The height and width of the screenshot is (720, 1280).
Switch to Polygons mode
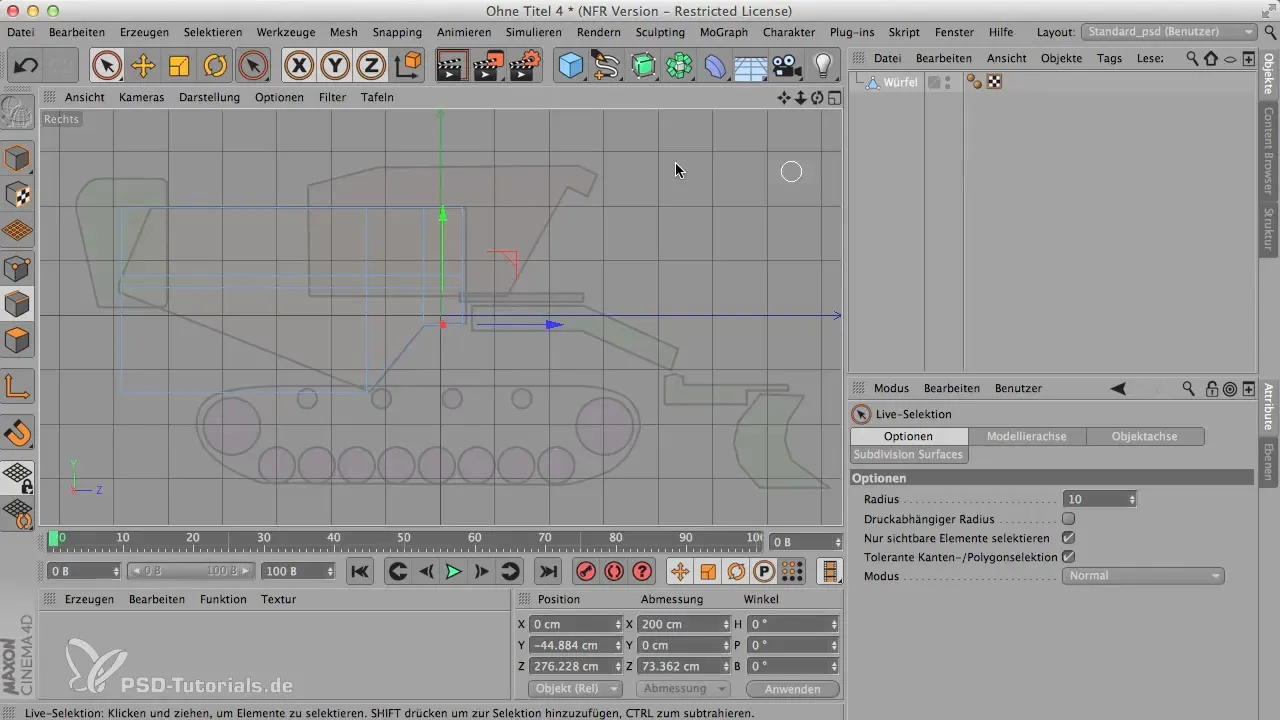pos(17,341)
